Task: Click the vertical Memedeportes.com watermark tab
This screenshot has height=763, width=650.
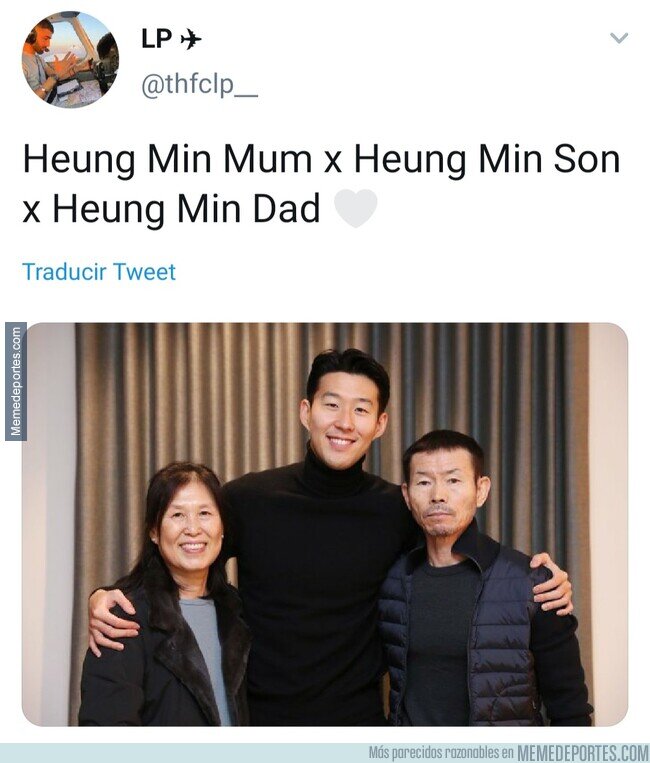Action: pyautogui.click(x=16, y=382)
